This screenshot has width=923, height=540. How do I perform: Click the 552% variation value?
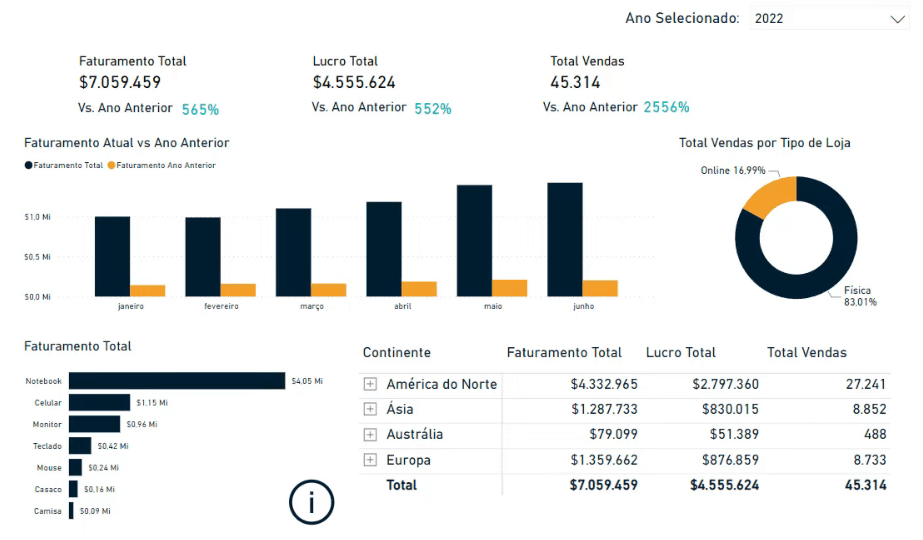coord(433,109)
